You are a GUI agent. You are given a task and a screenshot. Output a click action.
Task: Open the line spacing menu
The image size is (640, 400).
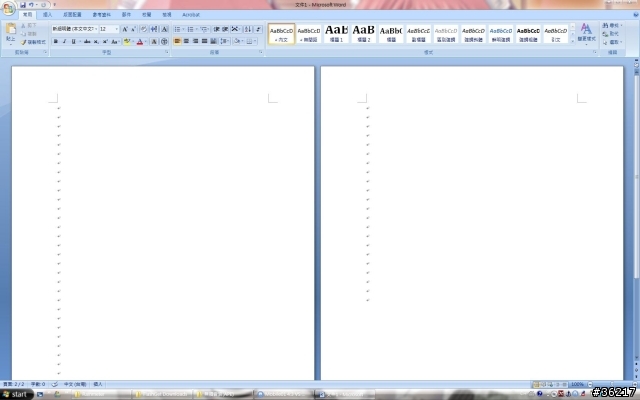224,41
